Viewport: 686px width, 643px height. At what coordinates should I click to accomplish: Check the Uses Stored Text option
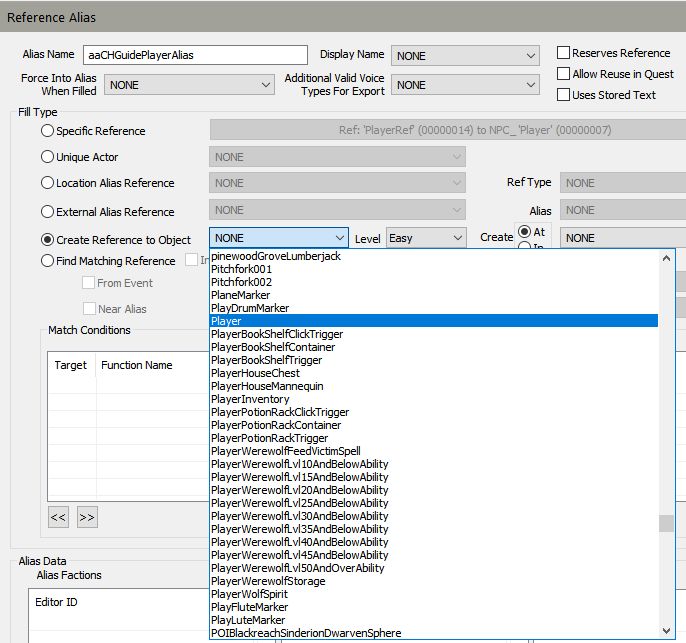click(x=564, y=95)
